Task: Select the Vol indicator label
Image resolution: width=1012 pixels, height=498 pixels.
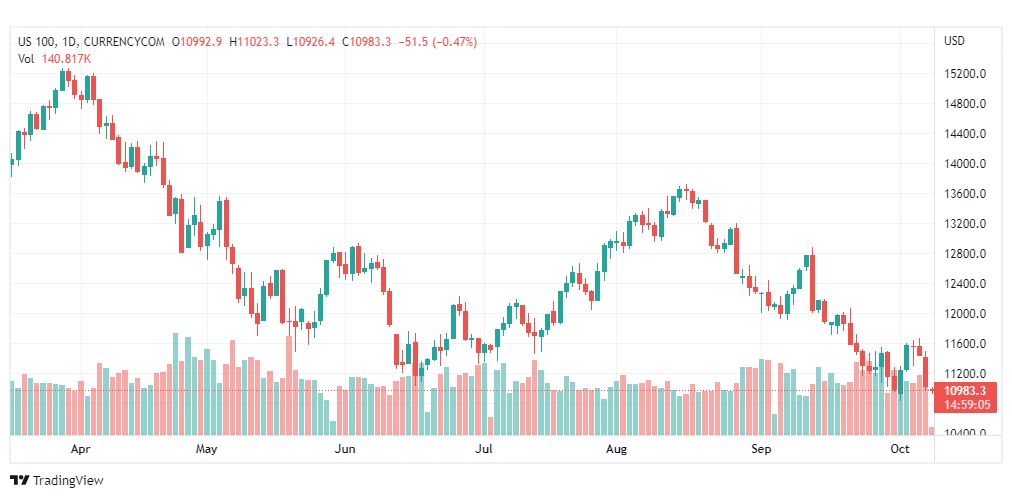Action: (x=26, y=59)
